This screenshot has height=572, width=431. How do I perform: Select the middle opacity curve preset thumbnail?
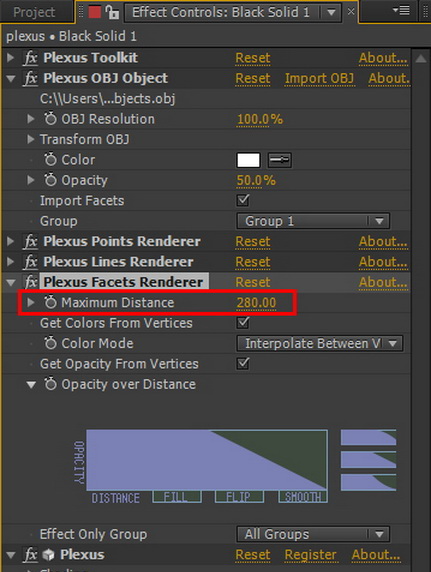[368, 460]
